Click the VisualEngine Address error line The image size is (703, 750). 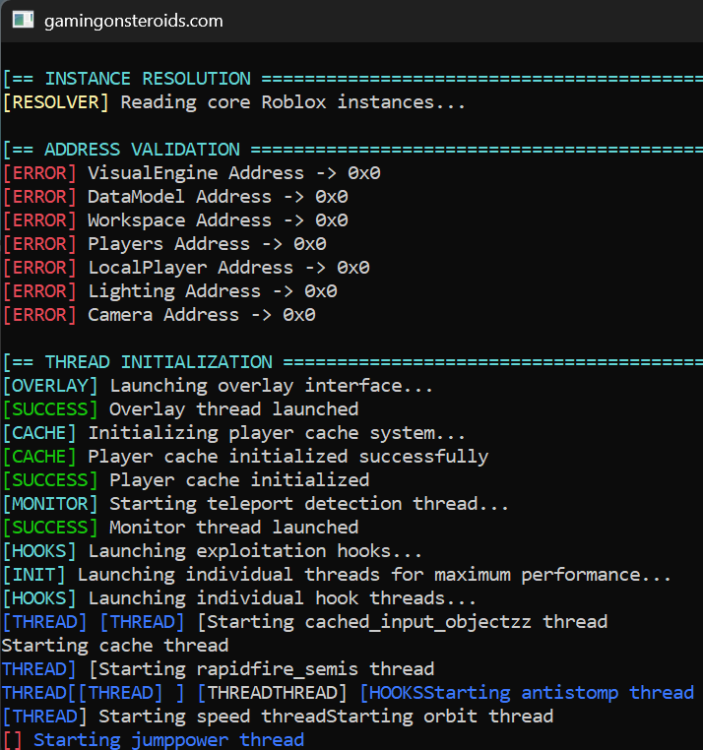tap(192, 173)
